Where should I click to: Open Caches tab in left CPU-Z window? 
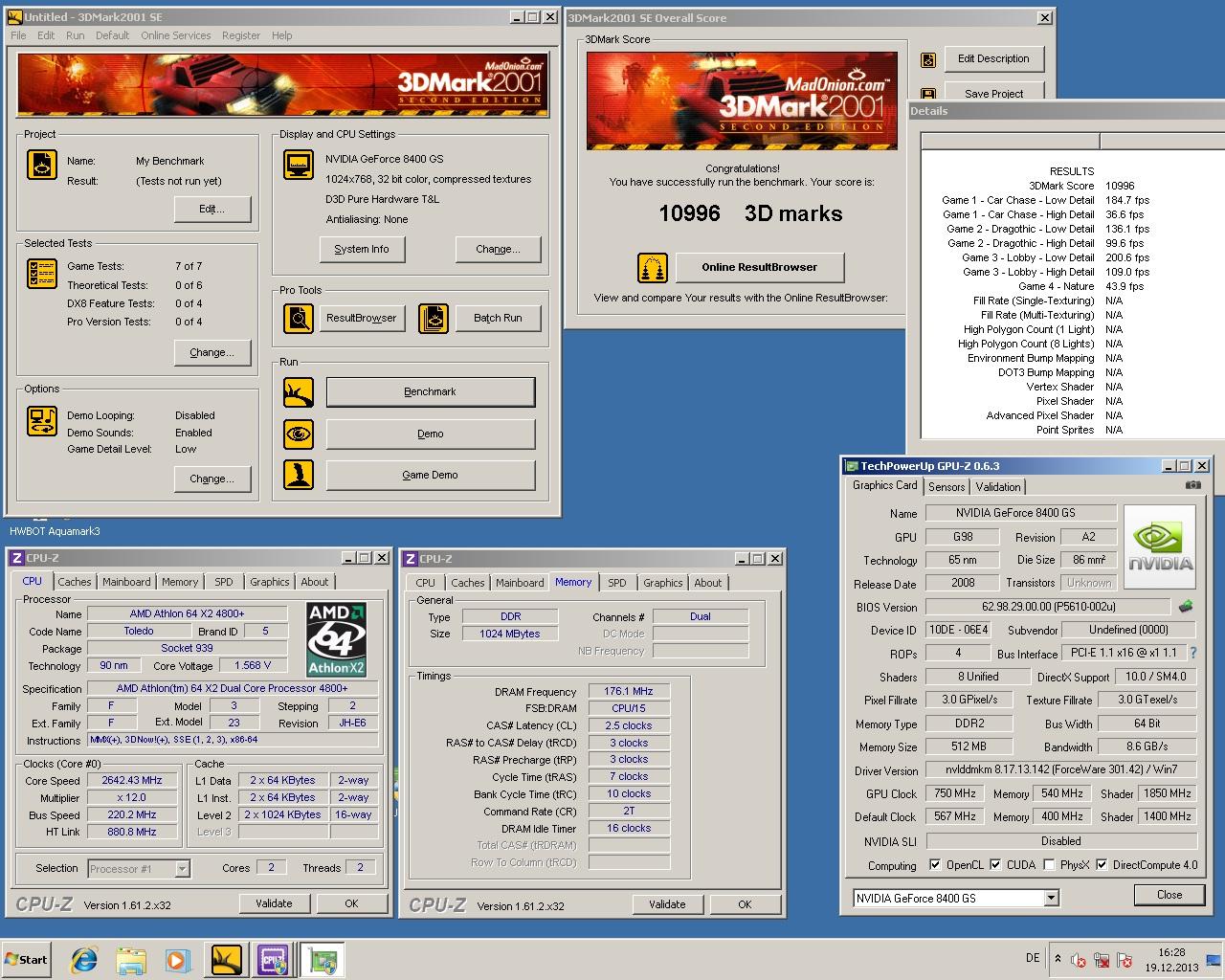point(74,582)
